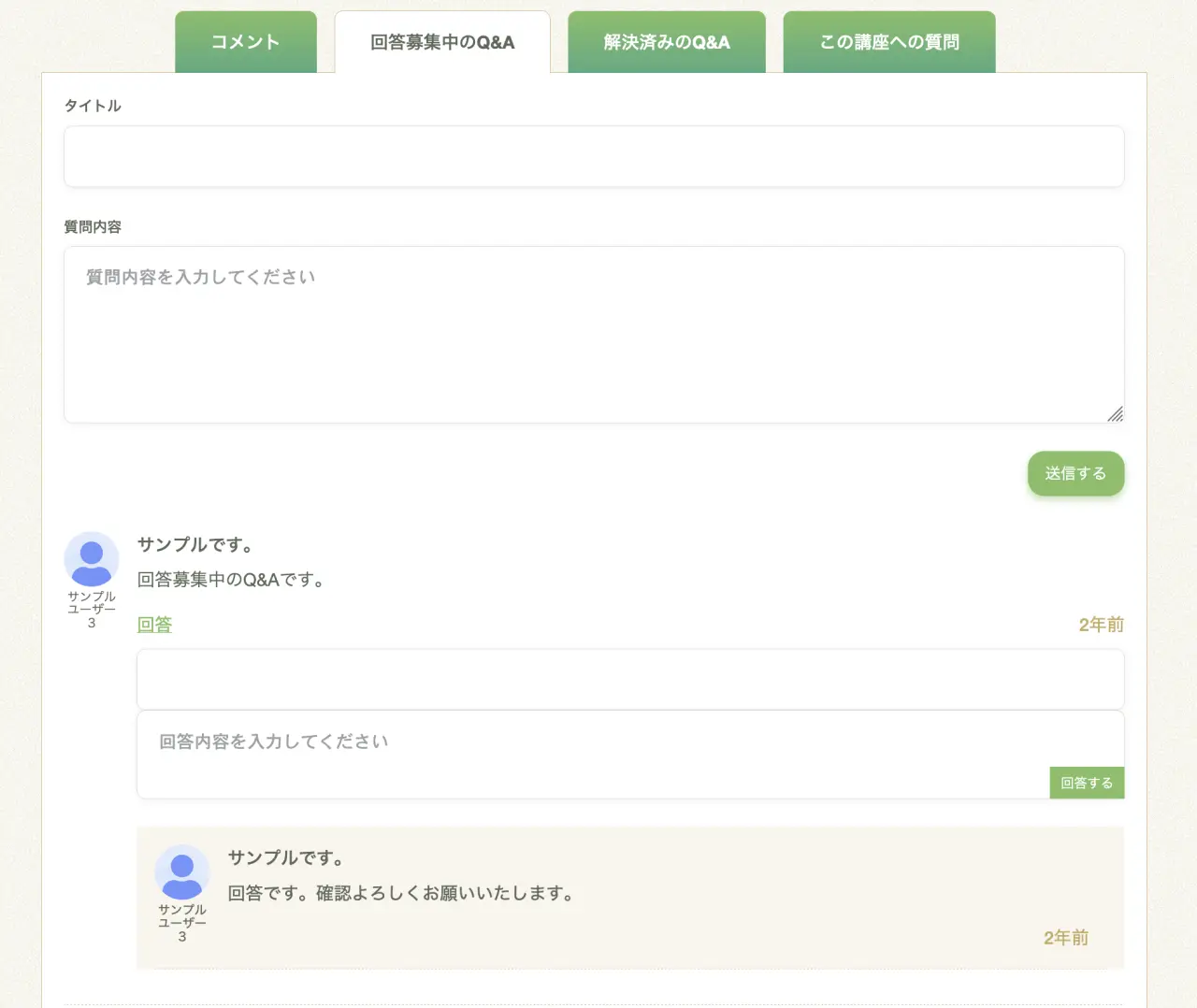
Task: Open the 回答 link under the question
Action: click(x=154, y=625)
